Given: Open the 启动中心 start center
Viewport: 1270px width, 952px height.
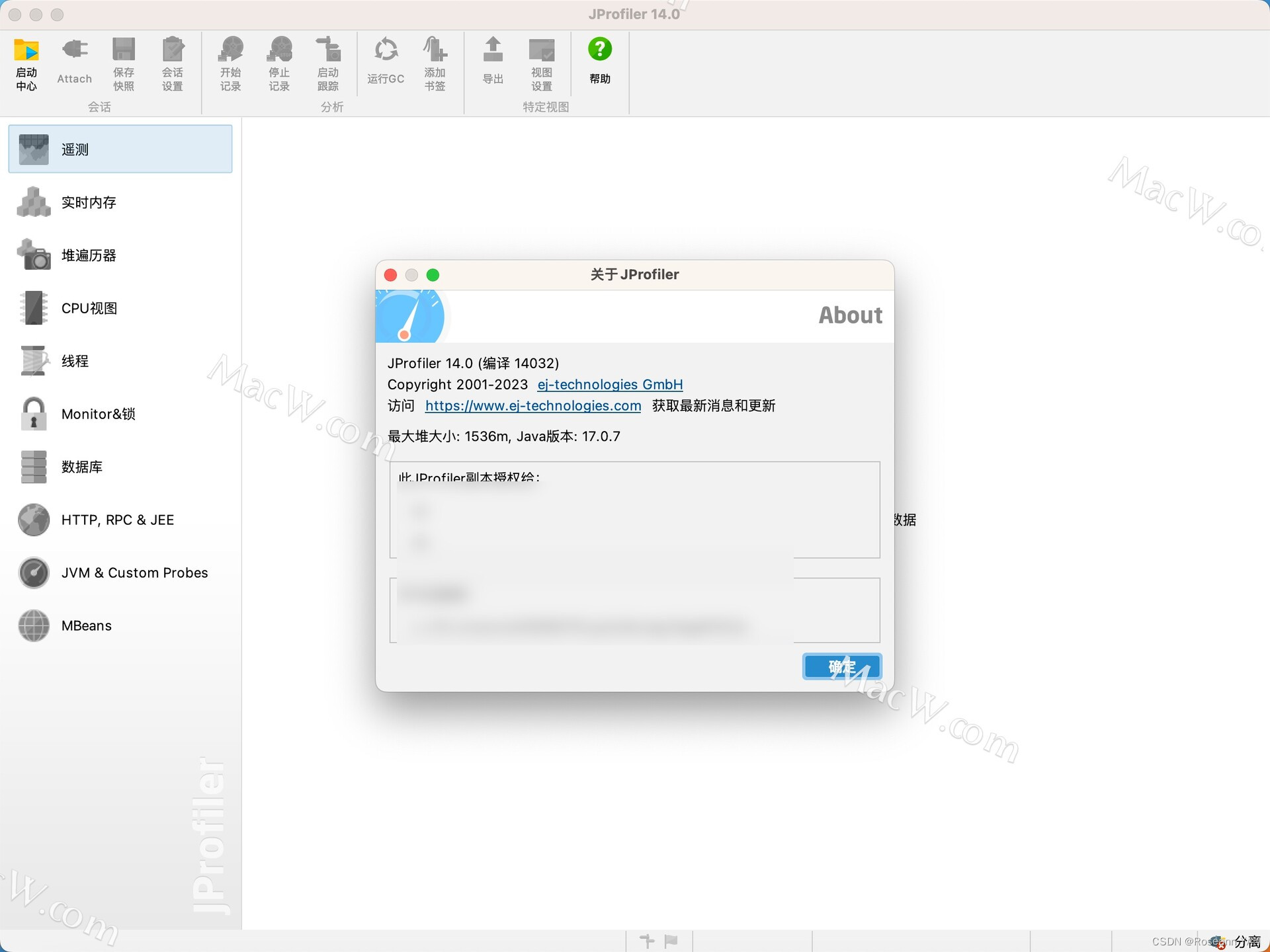Looking at the screenshot, I should point(26,64).
